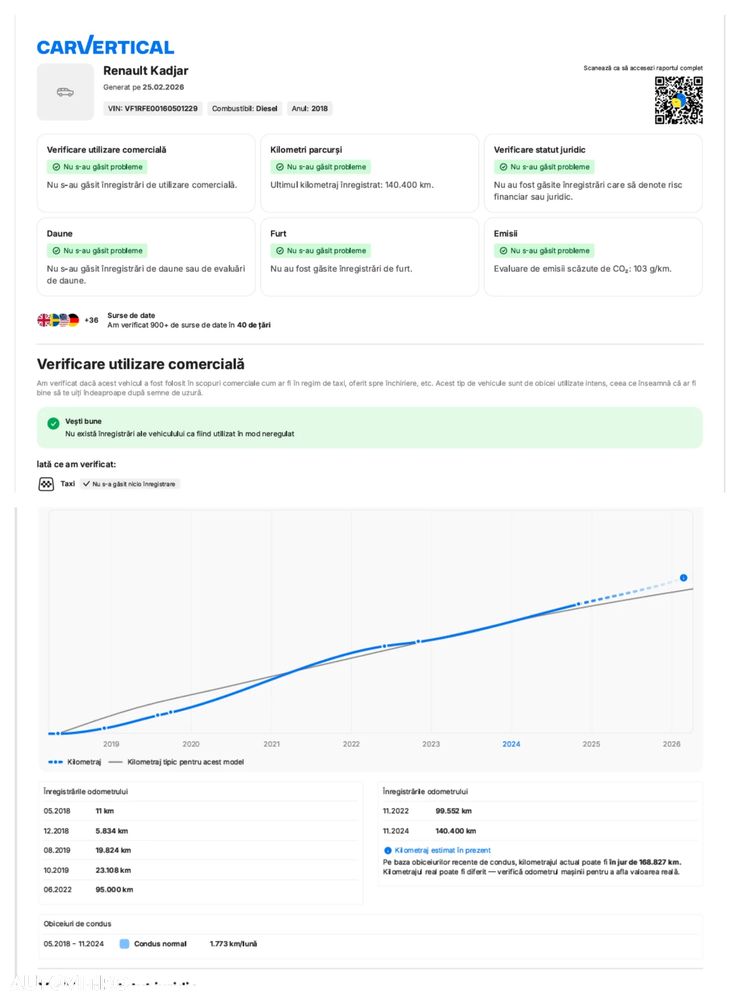
Task: Open the Verificare utilizare comercială summary card
Action: pyautogui.click(x=146, y=173)
